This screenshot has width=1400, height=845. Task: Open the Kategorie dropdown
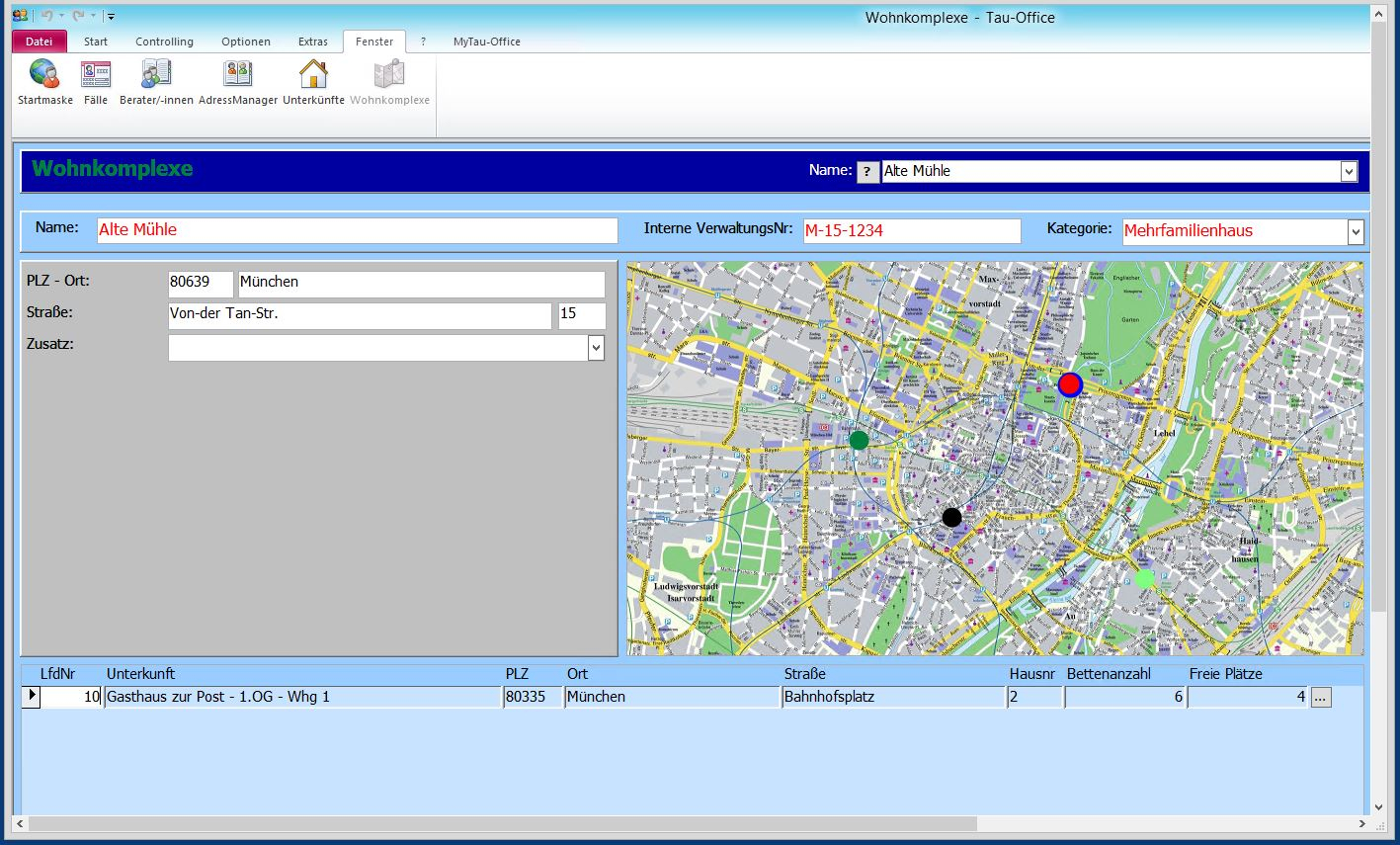coord(1355,232)
